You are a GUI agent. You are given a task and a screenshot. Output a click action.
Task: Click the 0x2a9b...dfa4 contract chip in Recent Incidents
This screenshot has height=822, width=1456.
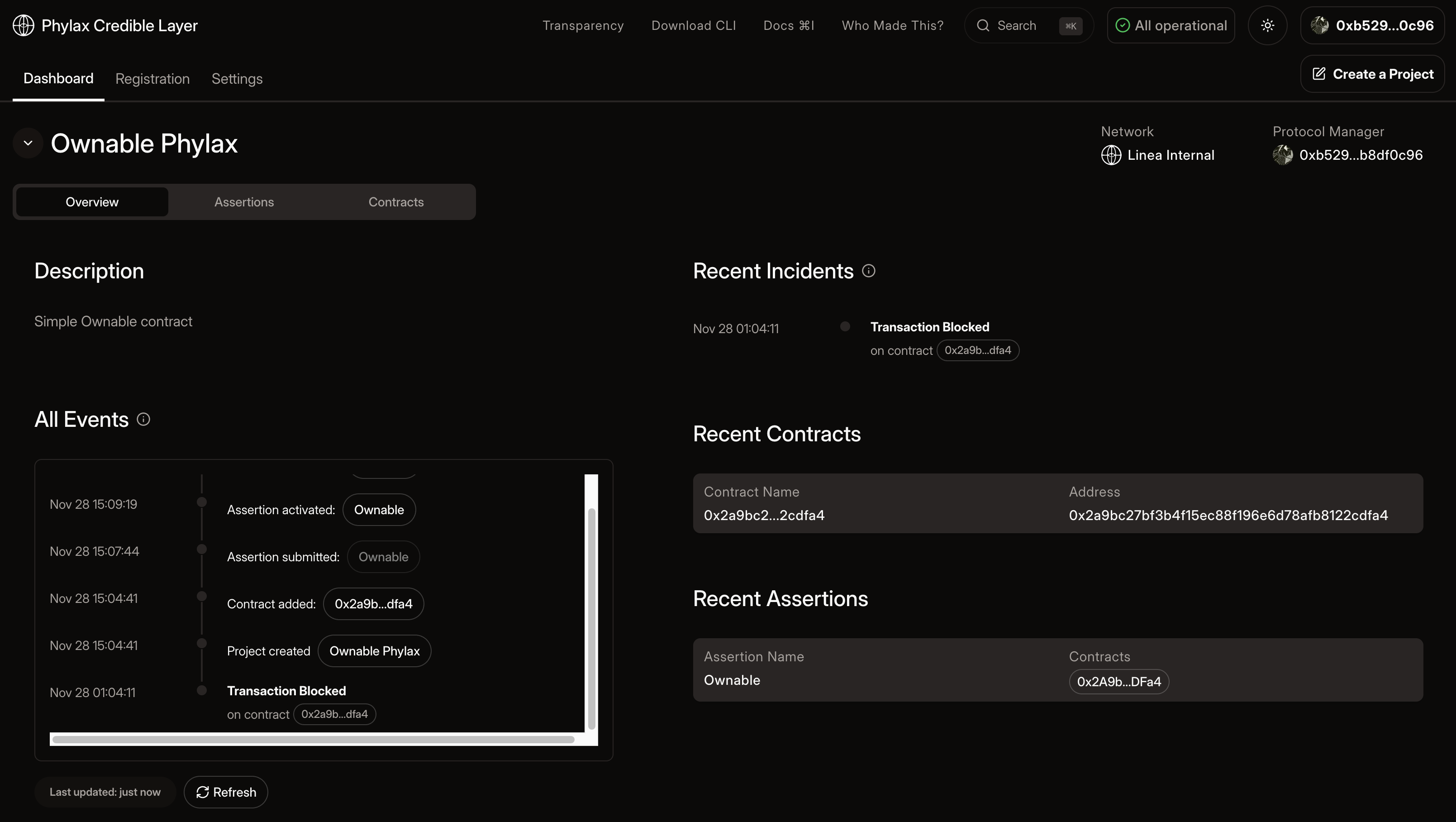978,350
